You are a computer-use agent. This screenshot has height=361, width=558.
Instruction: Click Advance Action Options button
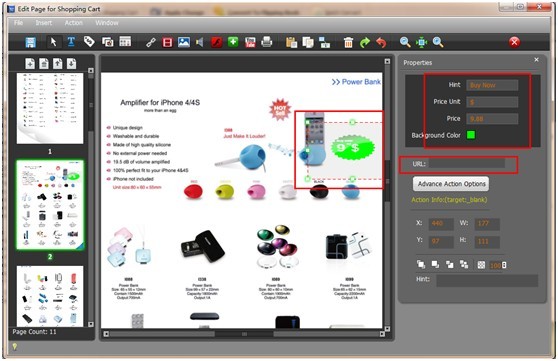pyautogui.click(x=451, y=184)
